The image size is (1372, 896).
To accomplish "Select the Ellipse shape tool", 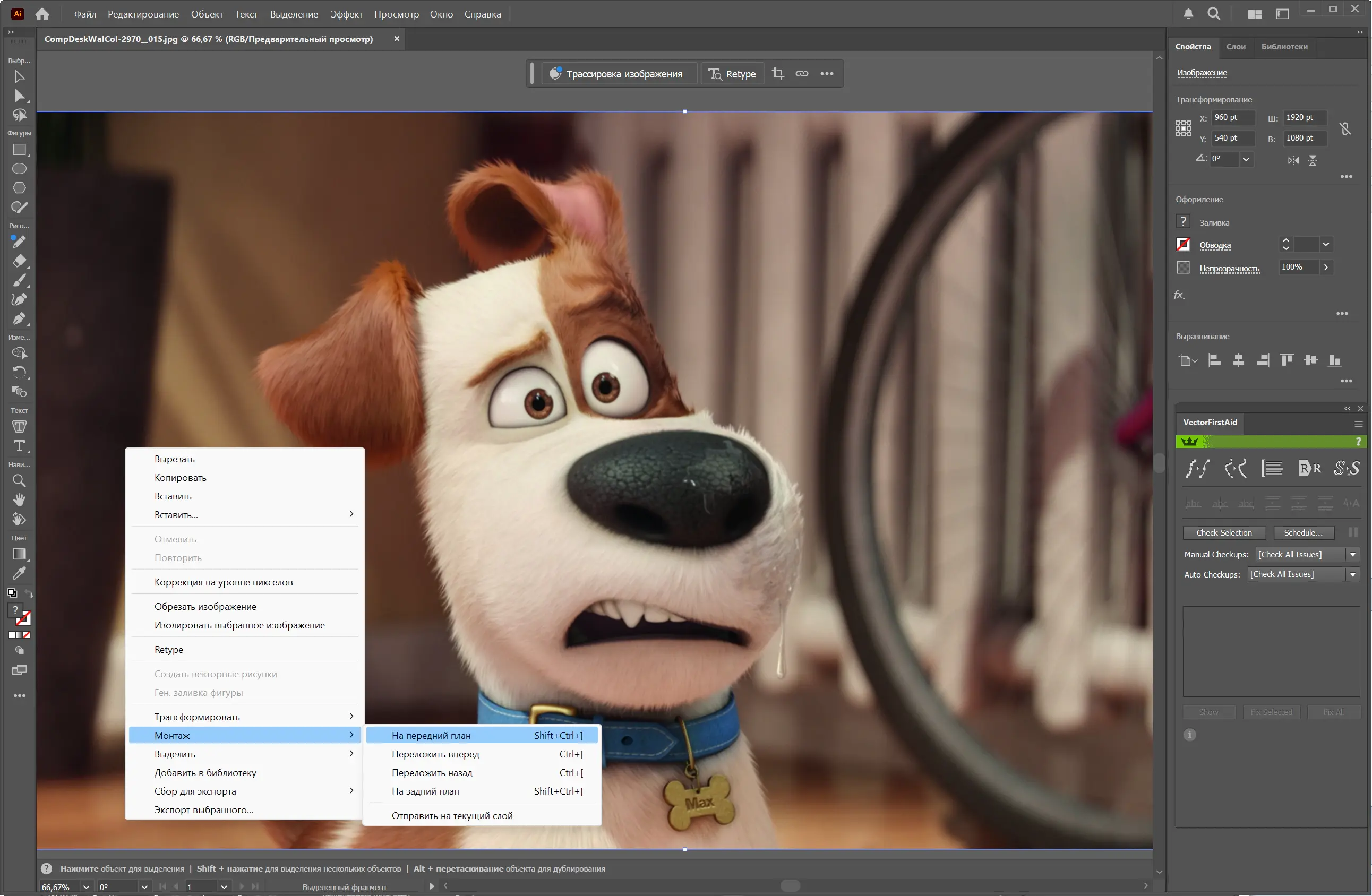I will 19,169.
